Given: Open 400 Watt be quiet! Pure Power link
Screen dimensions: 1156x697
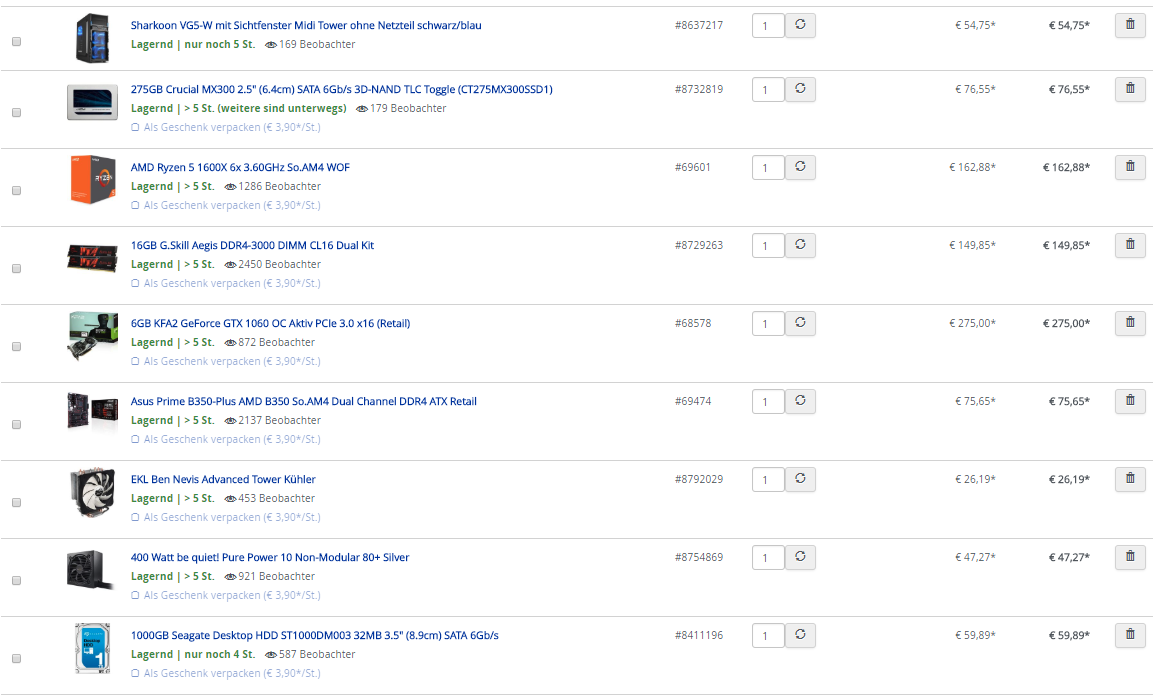Looking at the screenshot, I should click(270, 558).
